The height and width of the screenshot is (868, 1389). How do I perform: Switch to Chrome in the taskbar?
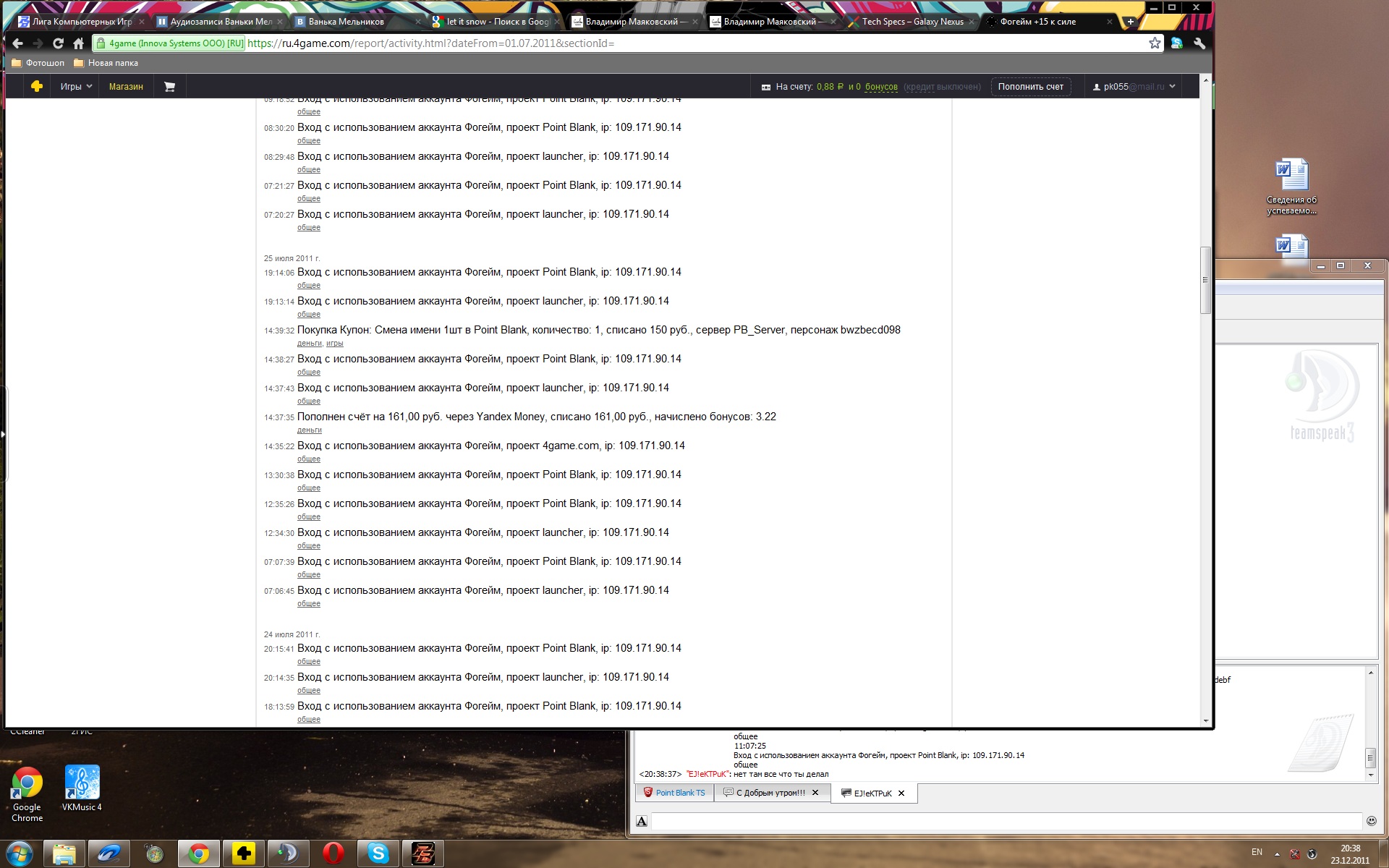point(199,854)
